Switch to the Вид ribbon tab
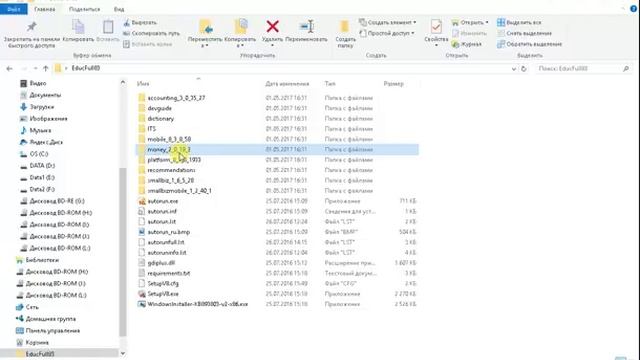Screen dimensions: 640x360 119,9
